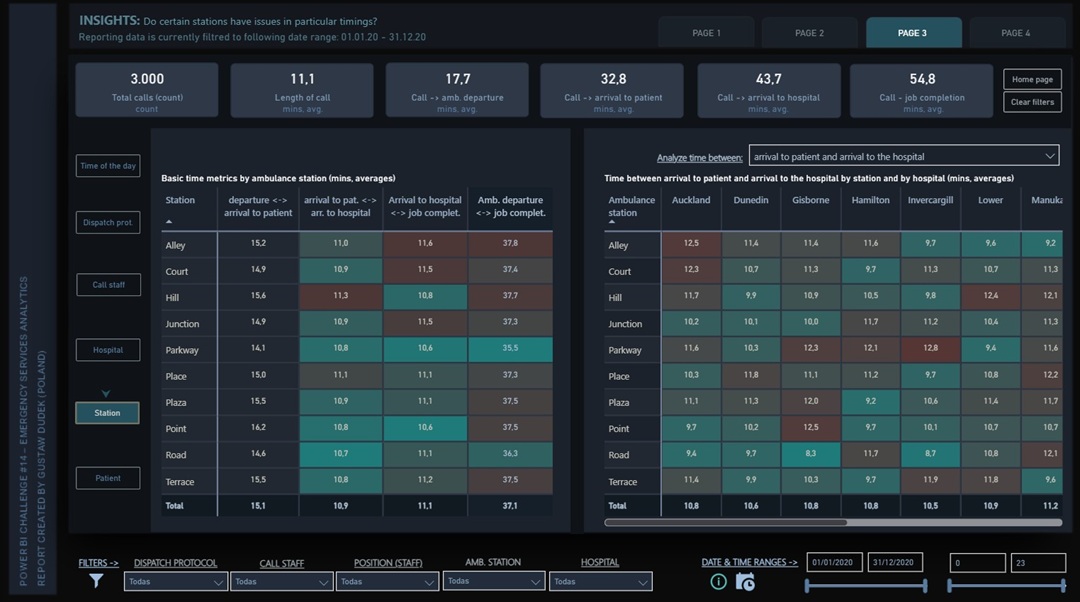Select Time of the day view

pos(108,166)
